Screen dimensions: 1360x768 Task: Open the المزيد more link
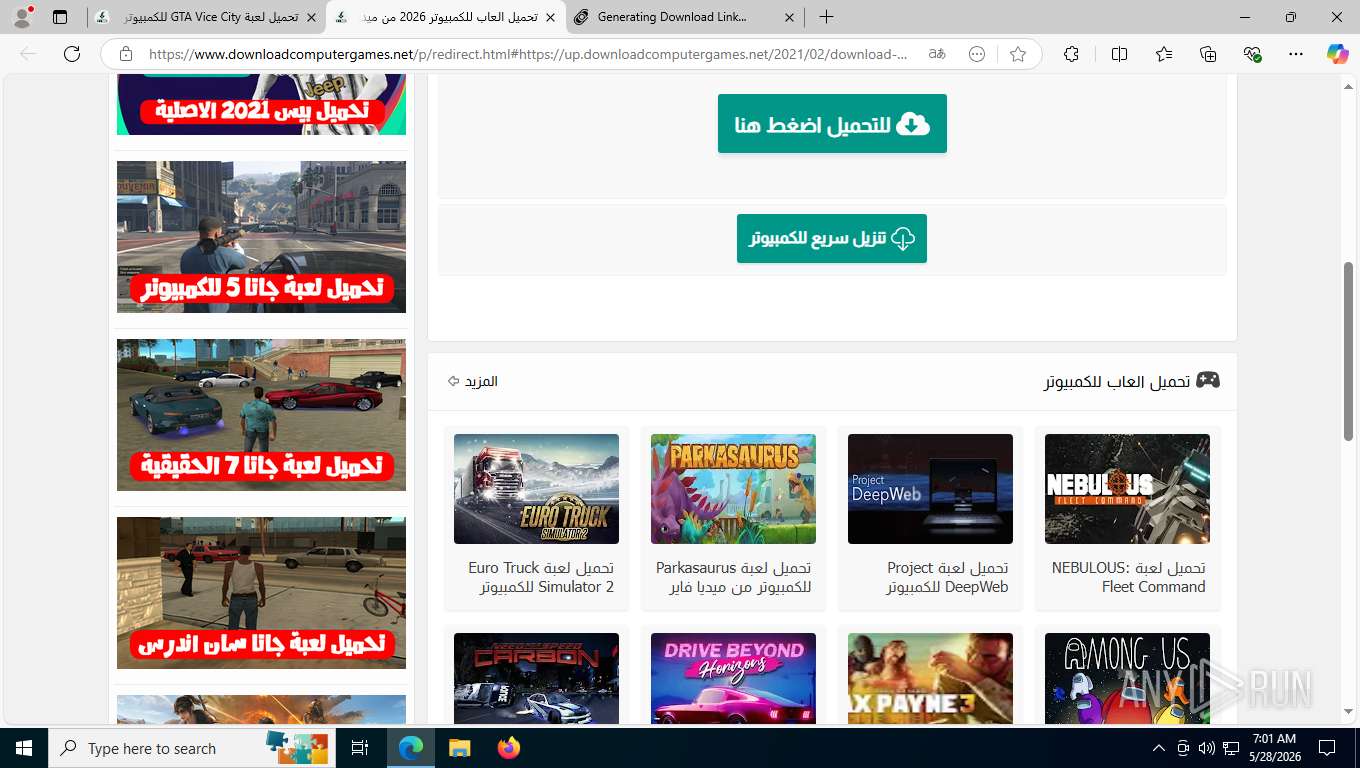coord(472,381)
